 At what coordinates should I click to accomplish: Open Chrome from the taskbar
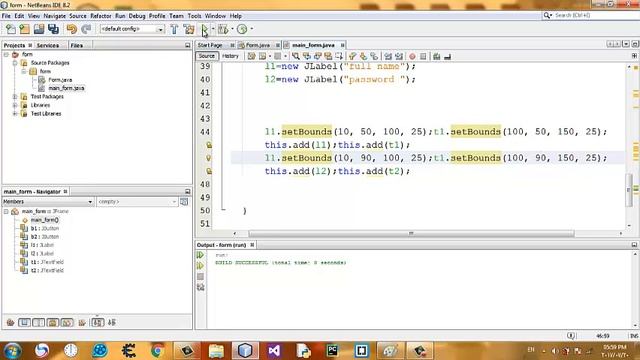coord(158,350)
